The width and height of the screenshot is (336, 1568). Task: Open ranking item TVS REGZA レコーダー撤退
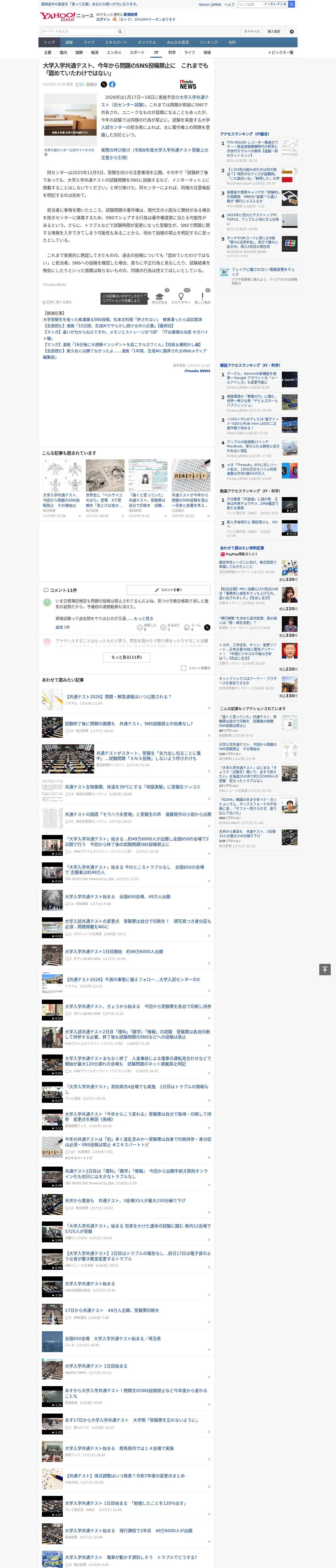click(x=253, y=150)
